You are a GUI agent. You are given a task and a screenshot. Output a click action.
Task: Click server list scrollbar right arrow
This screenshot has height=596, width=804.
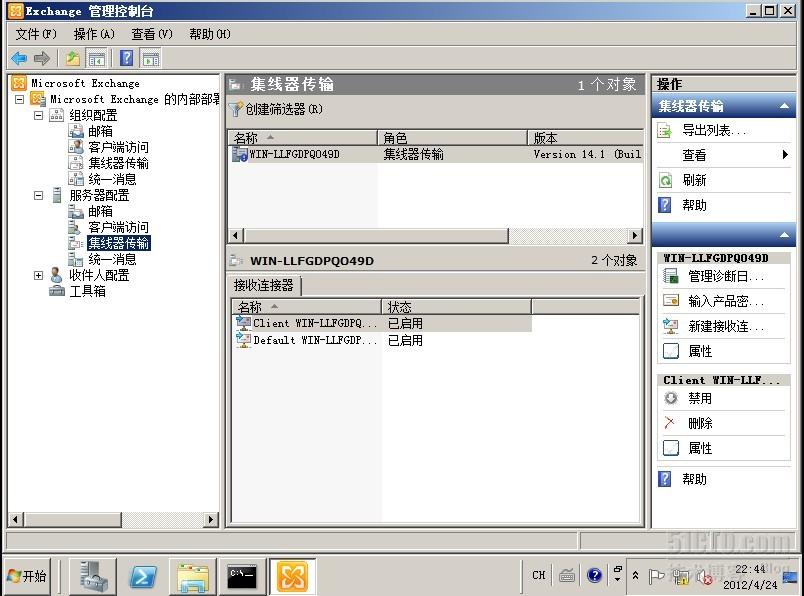point(635,235)
